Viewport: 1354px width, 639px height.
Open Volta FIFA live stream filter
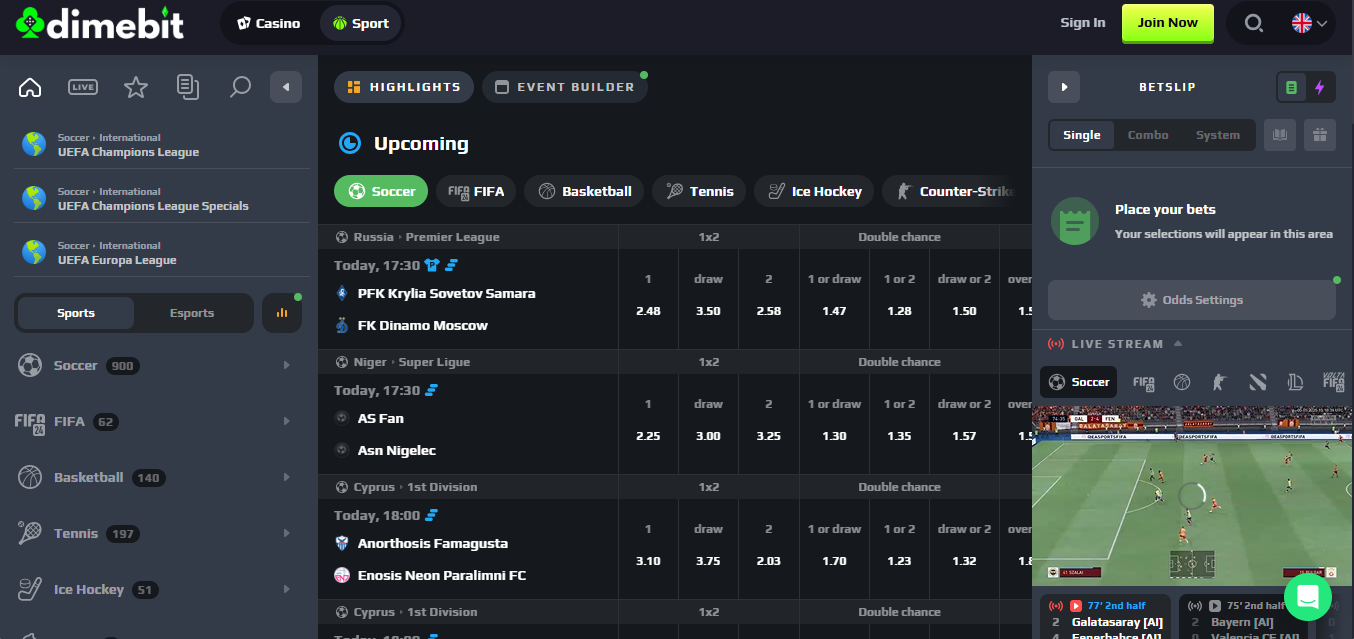[1331, 381]
